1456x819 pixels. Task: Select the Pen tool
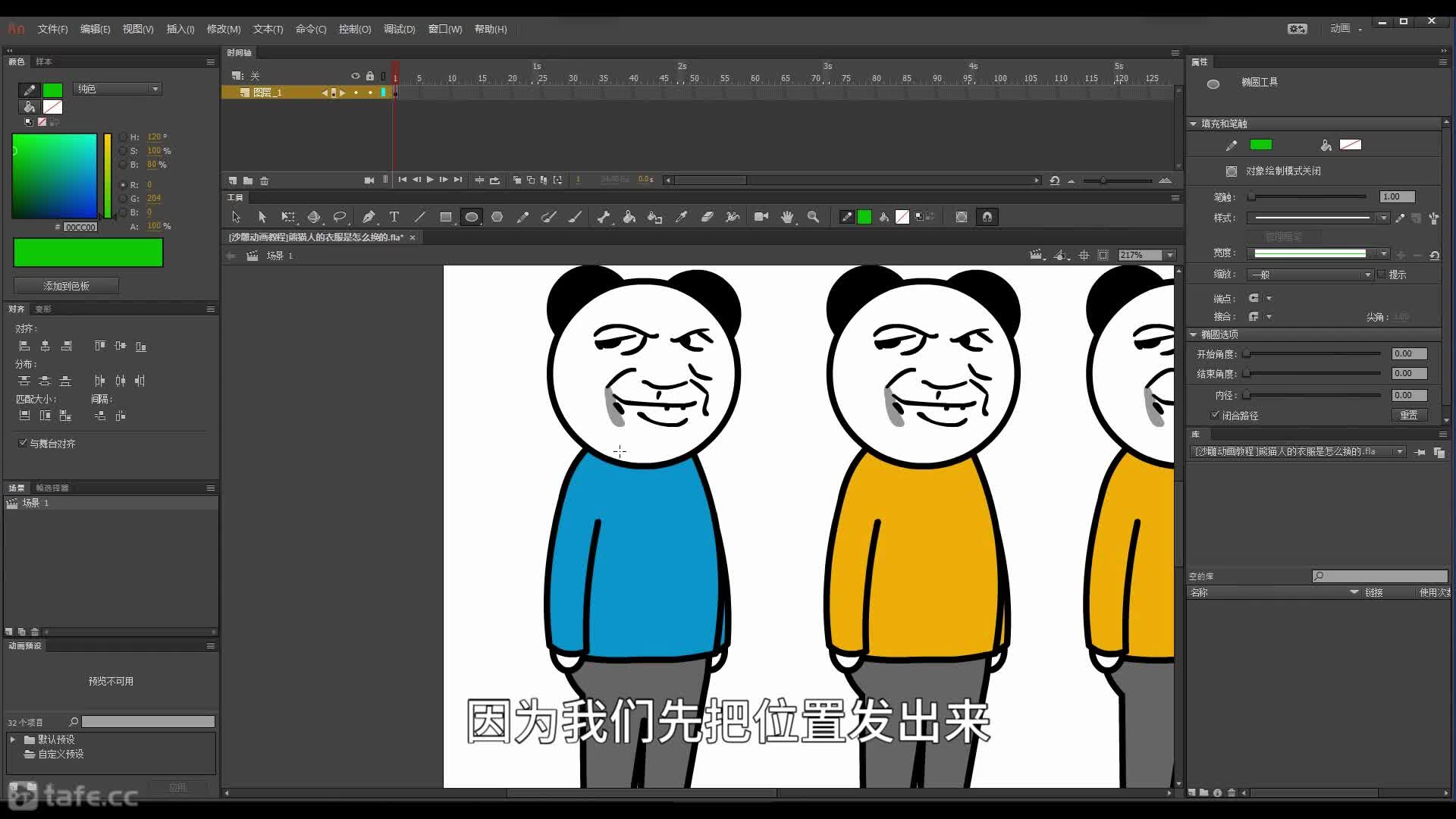coord(369,217)
